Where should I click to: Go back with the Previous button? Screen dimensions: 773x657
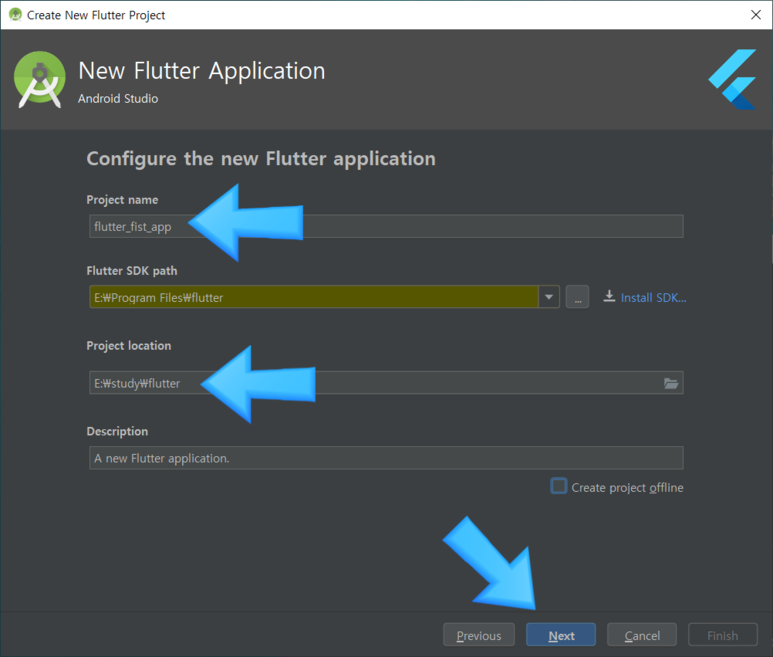[x=479, y=635]
